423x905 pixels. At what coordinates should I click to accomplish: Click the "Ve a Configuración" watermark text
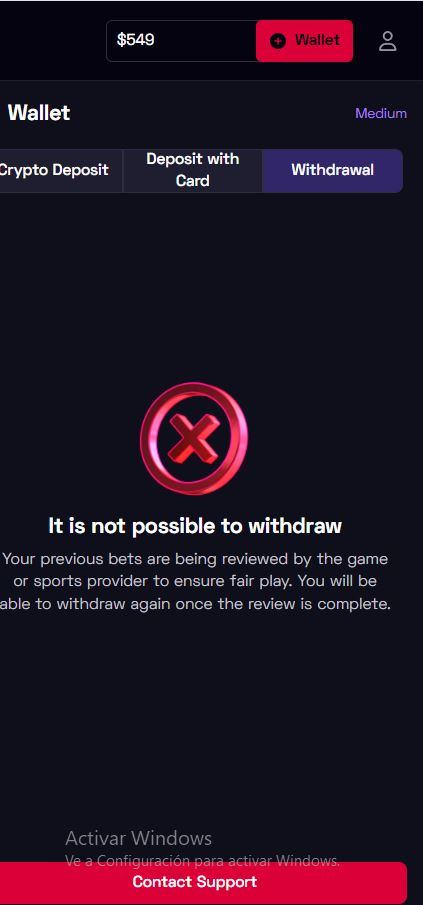click(x=203, y=861)
